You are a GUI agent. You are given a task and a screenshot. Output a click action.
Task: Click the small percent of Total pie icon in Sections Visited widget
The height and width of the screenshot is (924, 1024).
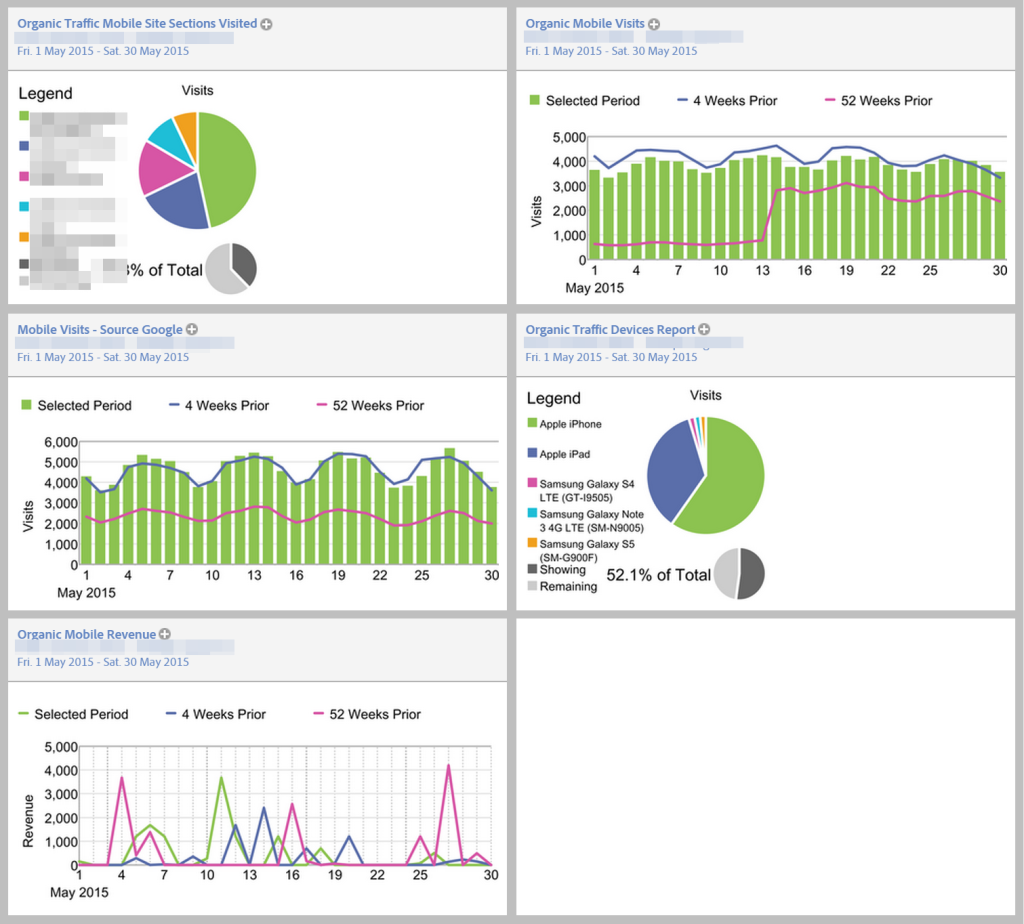(233, 268)
